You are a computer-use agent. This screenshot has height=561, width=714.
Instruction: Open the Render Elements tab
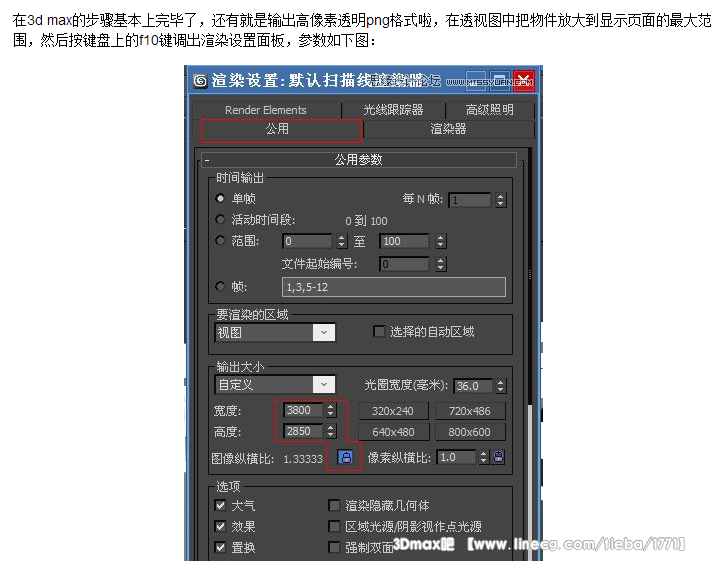coord(266,110)
